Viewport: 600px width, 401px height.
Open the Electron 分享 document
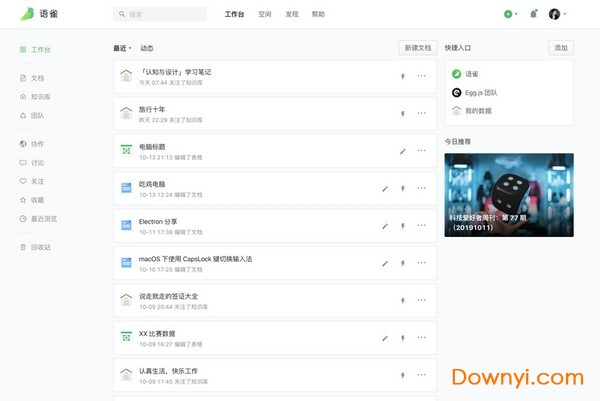[158, 222]
